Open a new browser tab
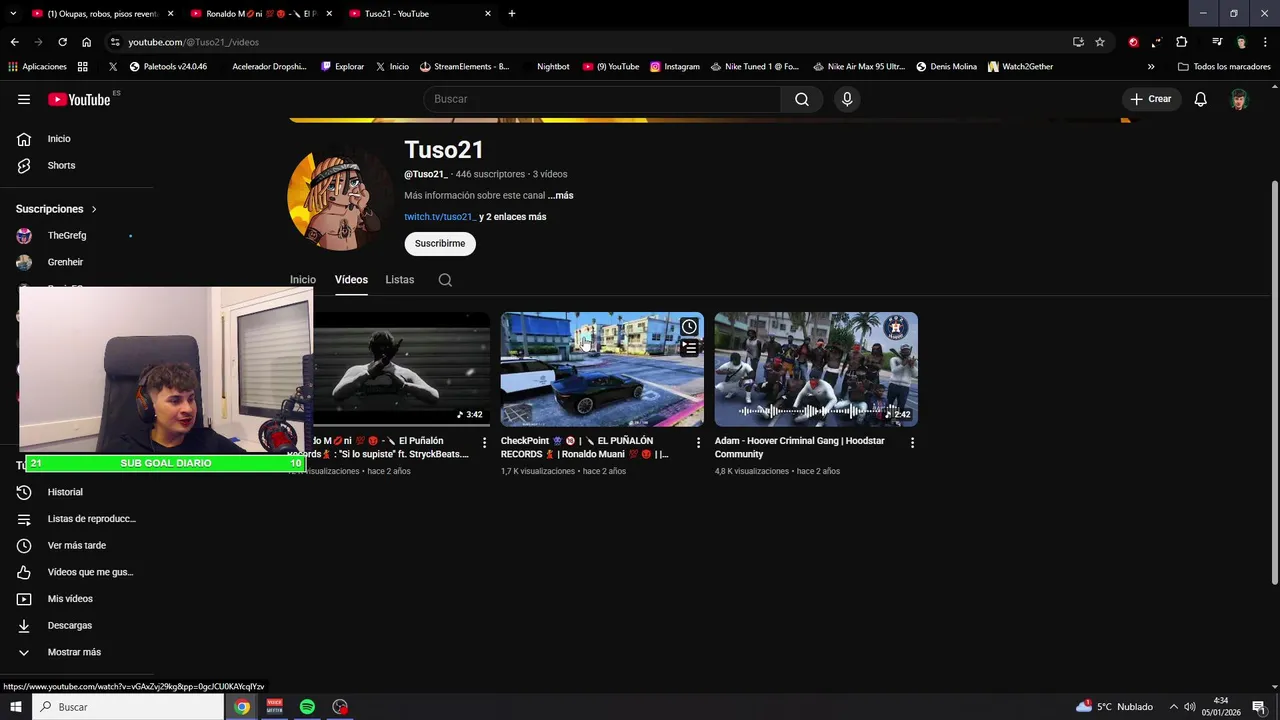Image resolution: width=1280 pixels, height=720 pixels. point(512,14)
